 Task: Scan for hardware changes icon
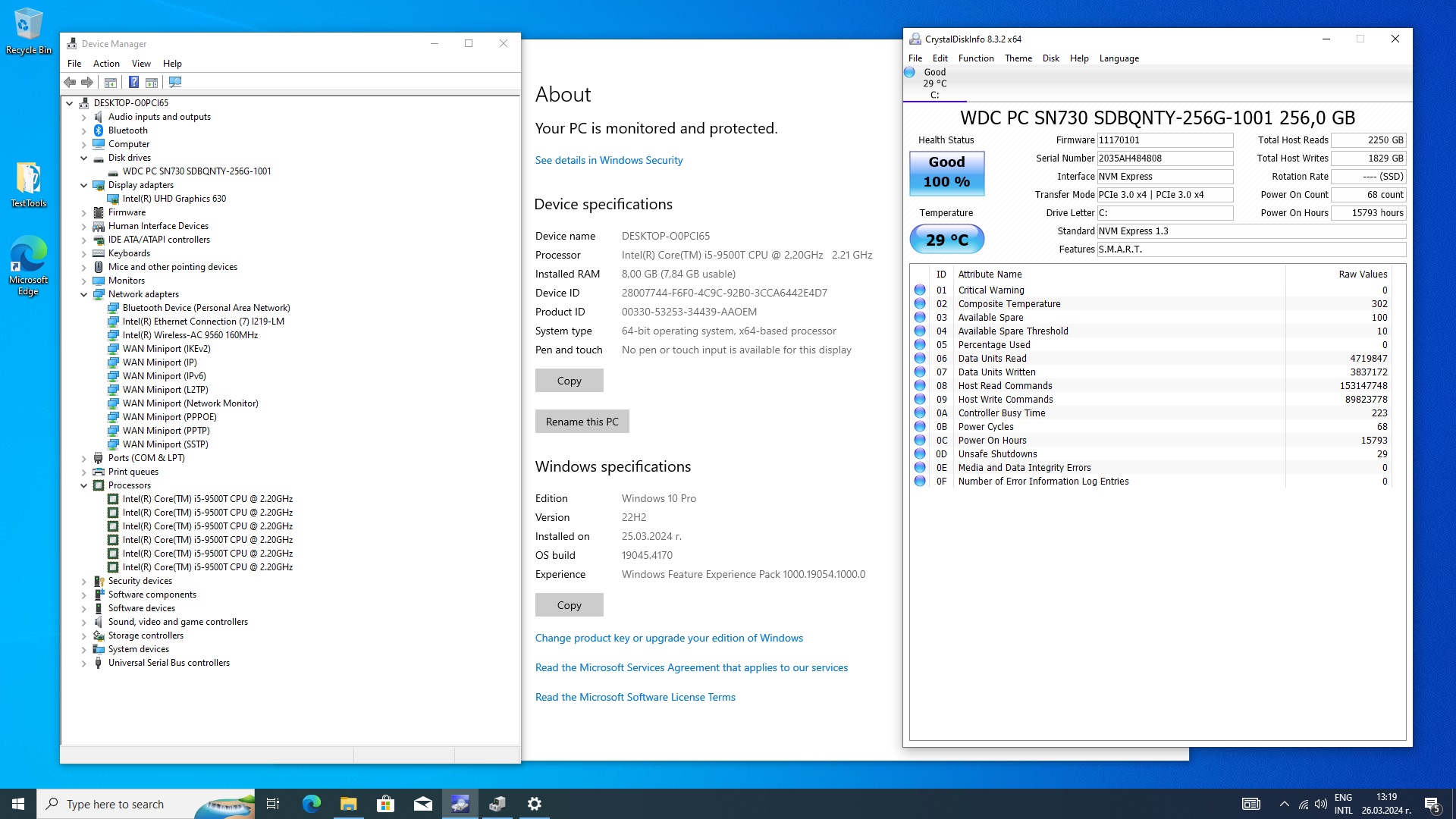coord(175,82)
